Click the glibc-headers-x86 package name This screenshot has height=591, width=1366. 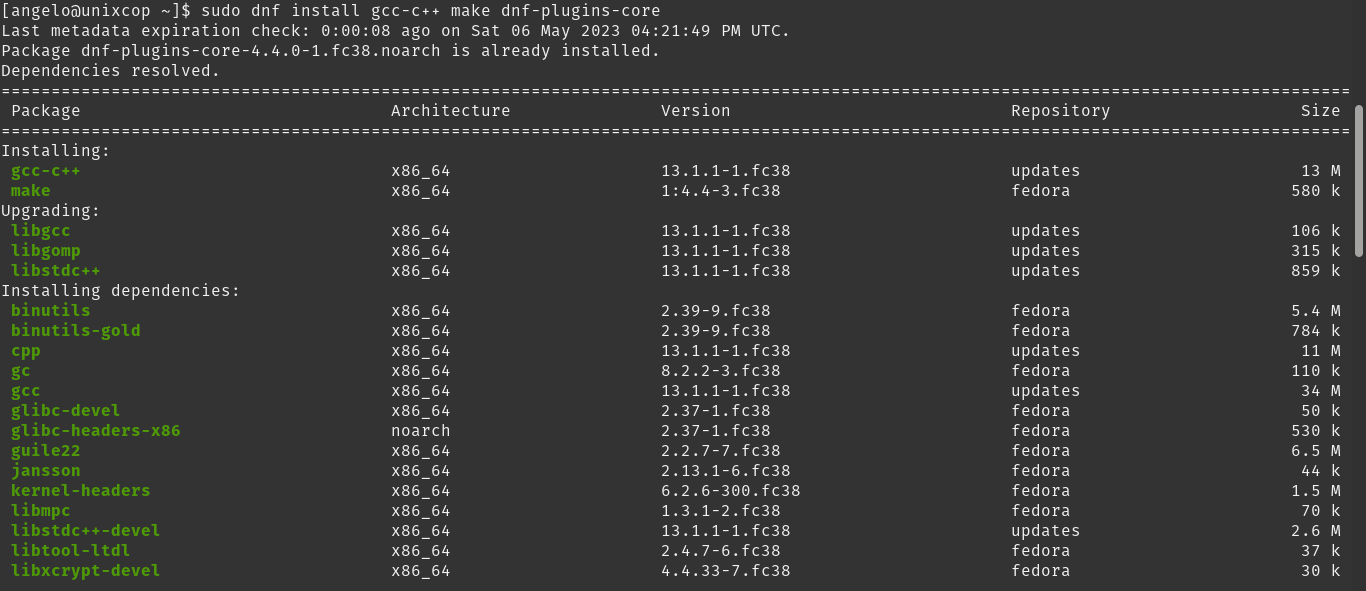[x=96, y=431]
